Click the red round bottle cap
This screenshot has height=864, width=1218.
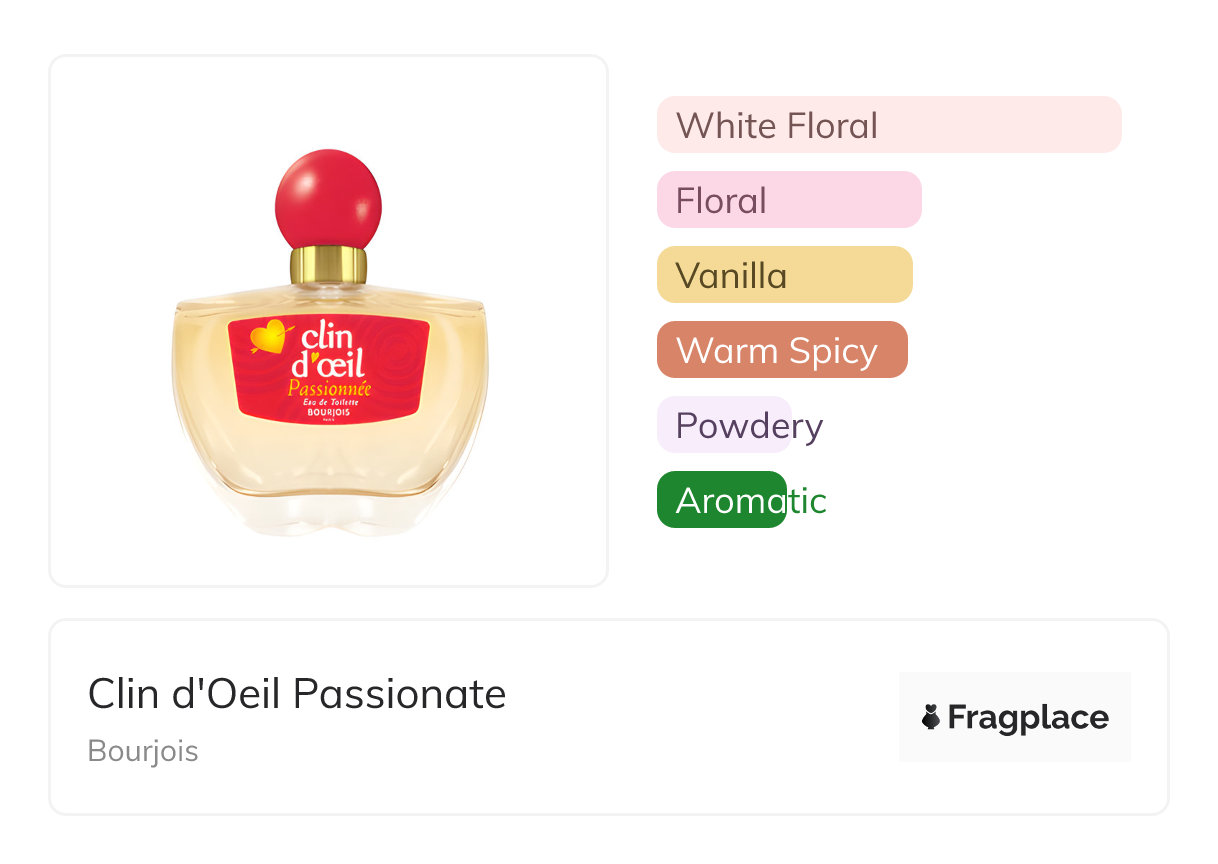[328, 198]
